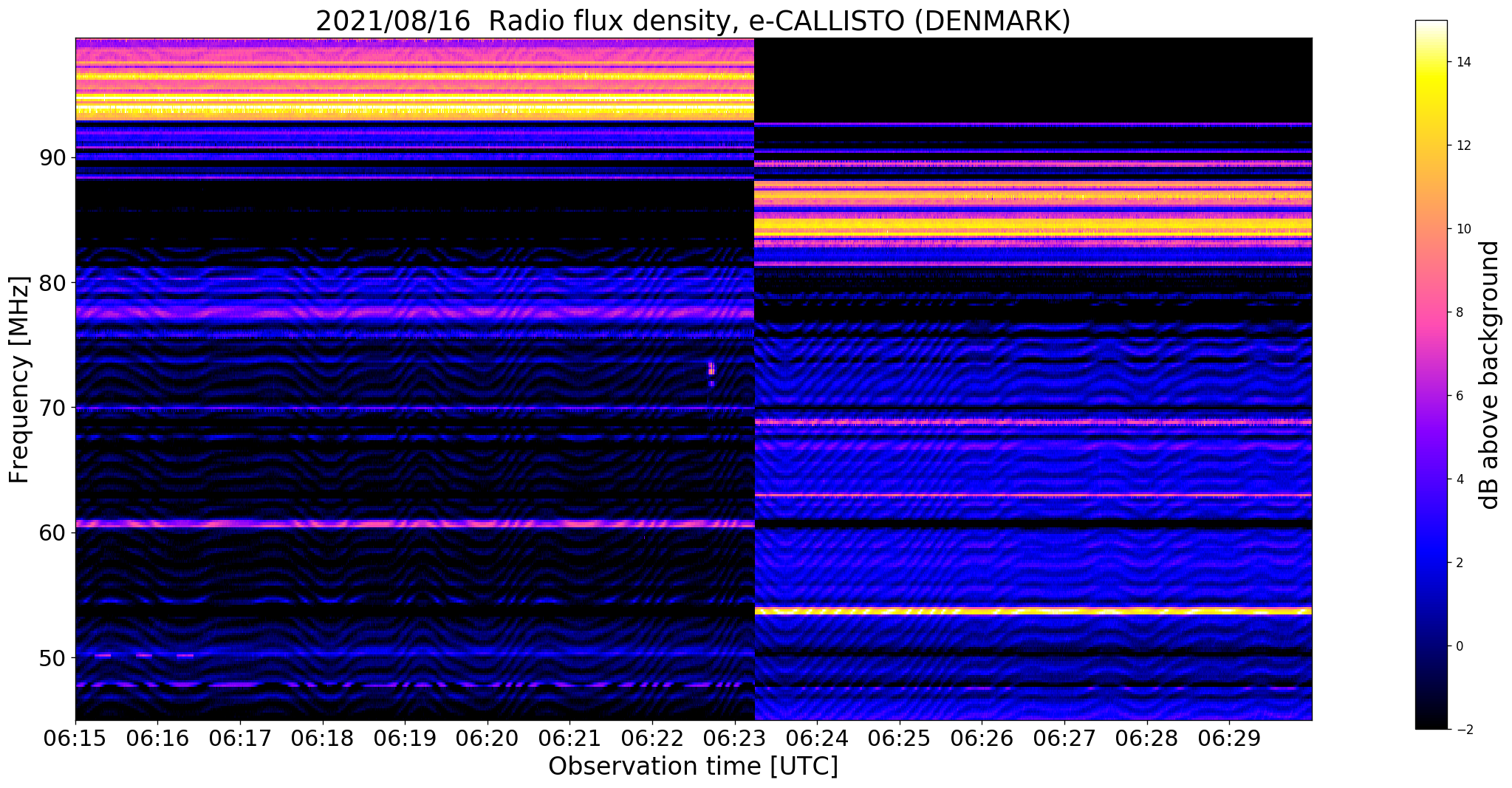
Task: Click the colorbar tick label 8
Action: [1458, 312]
